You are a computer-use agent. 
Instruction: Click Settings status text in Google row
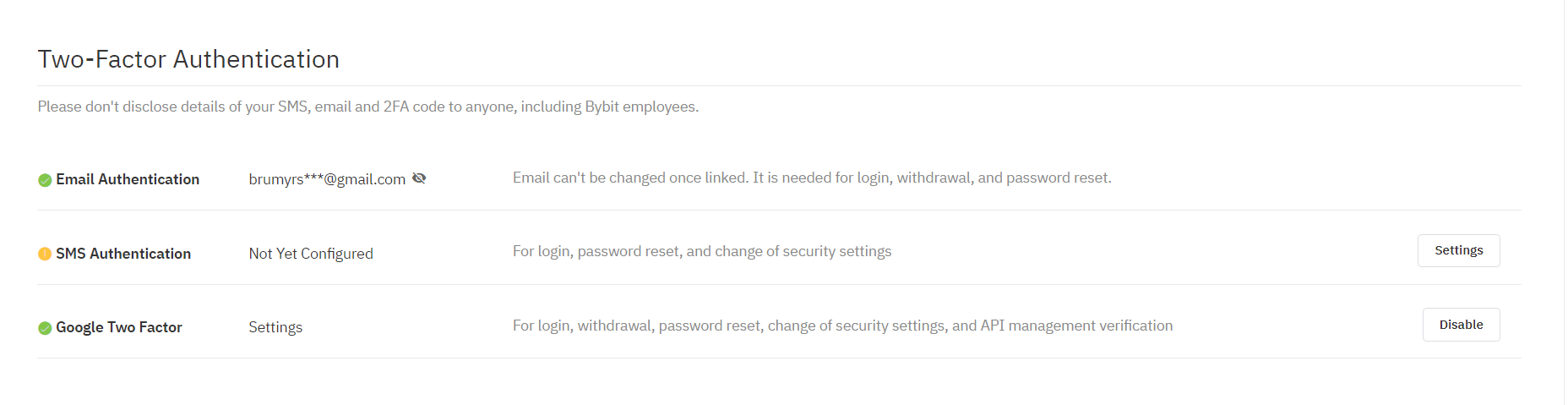[275, 327]
